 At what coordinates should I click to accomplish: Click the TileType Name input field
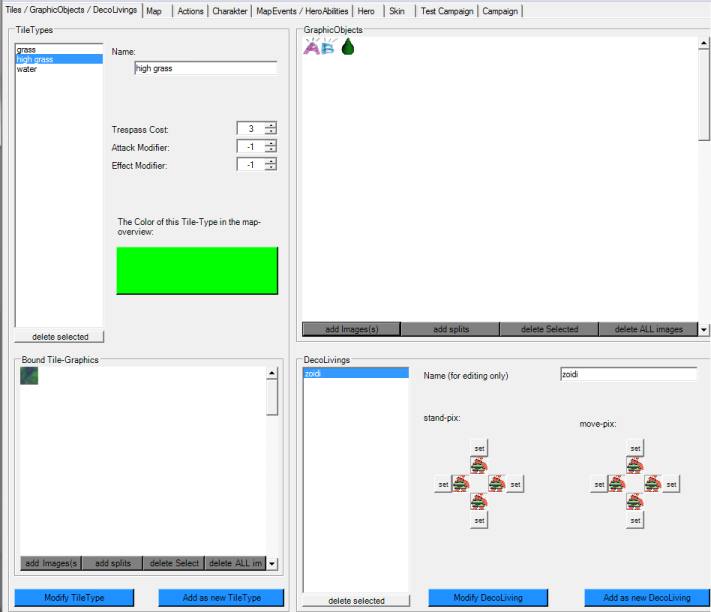(x=205, y=68)
